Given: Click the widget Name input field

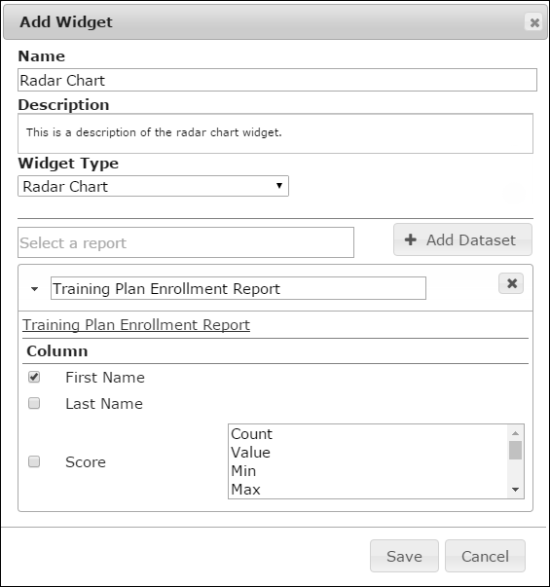Looking at the screenshot, I should tap(277, 80).
